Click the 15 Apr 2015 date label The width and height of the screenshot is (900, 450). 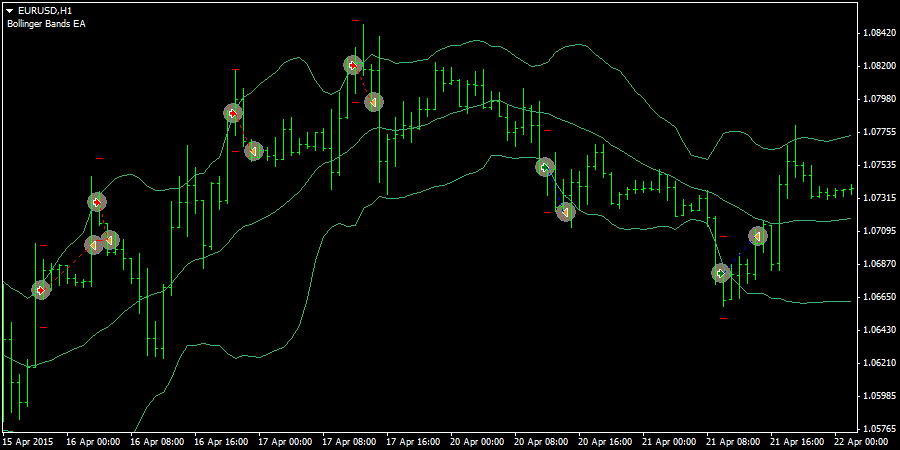click(29, 442)
